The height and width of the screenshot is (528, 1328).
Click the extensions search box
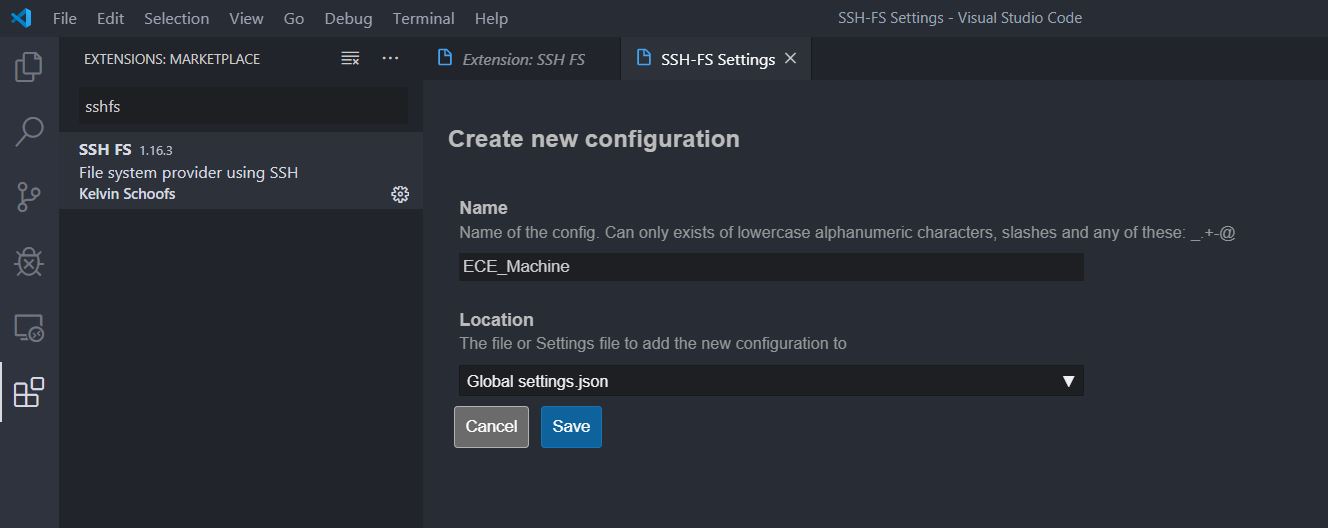click(243, 106)
